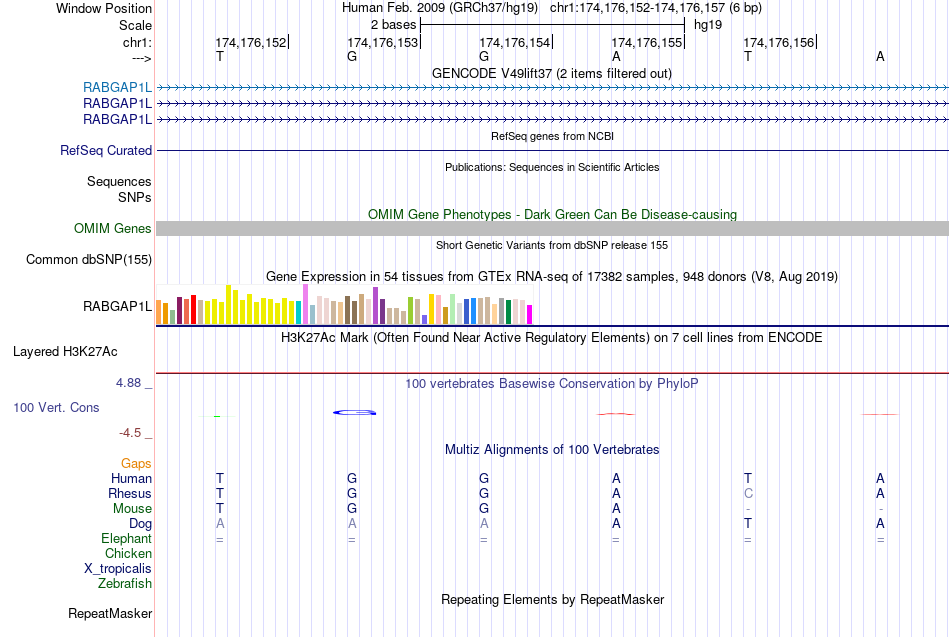Select the Common dbSNP(155) track label
Image resolution: width=950 pixels, height=637 pixels.
(88, 259)
